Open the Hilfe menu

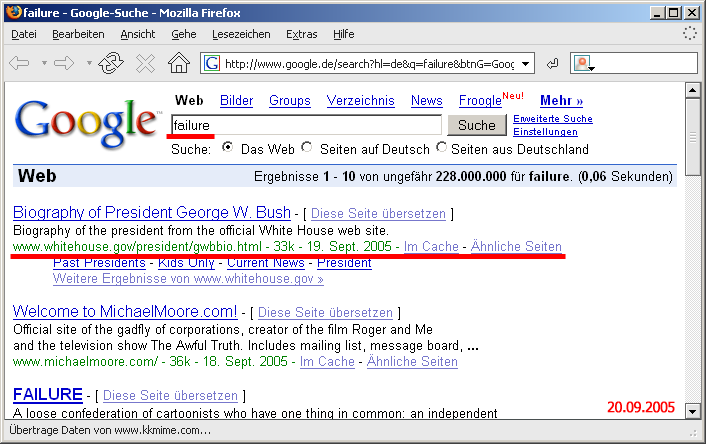(344, 34)
